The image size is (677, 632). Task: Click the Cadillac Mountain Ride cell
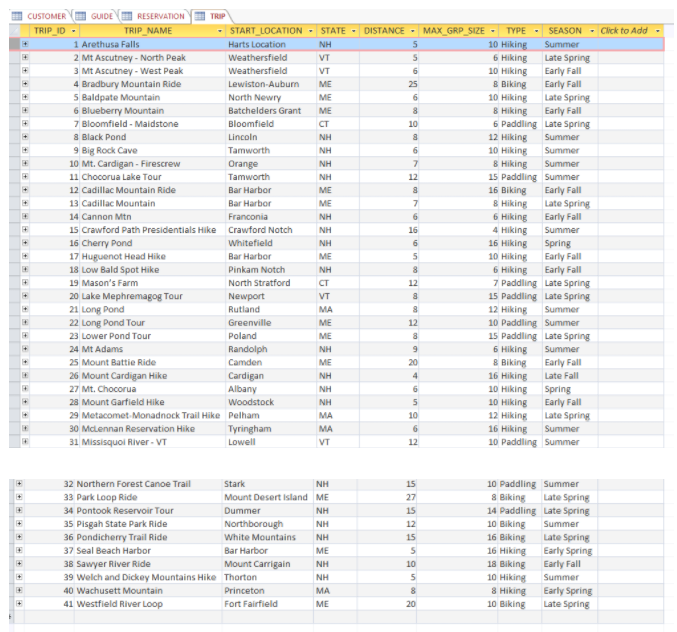[152, 190]
